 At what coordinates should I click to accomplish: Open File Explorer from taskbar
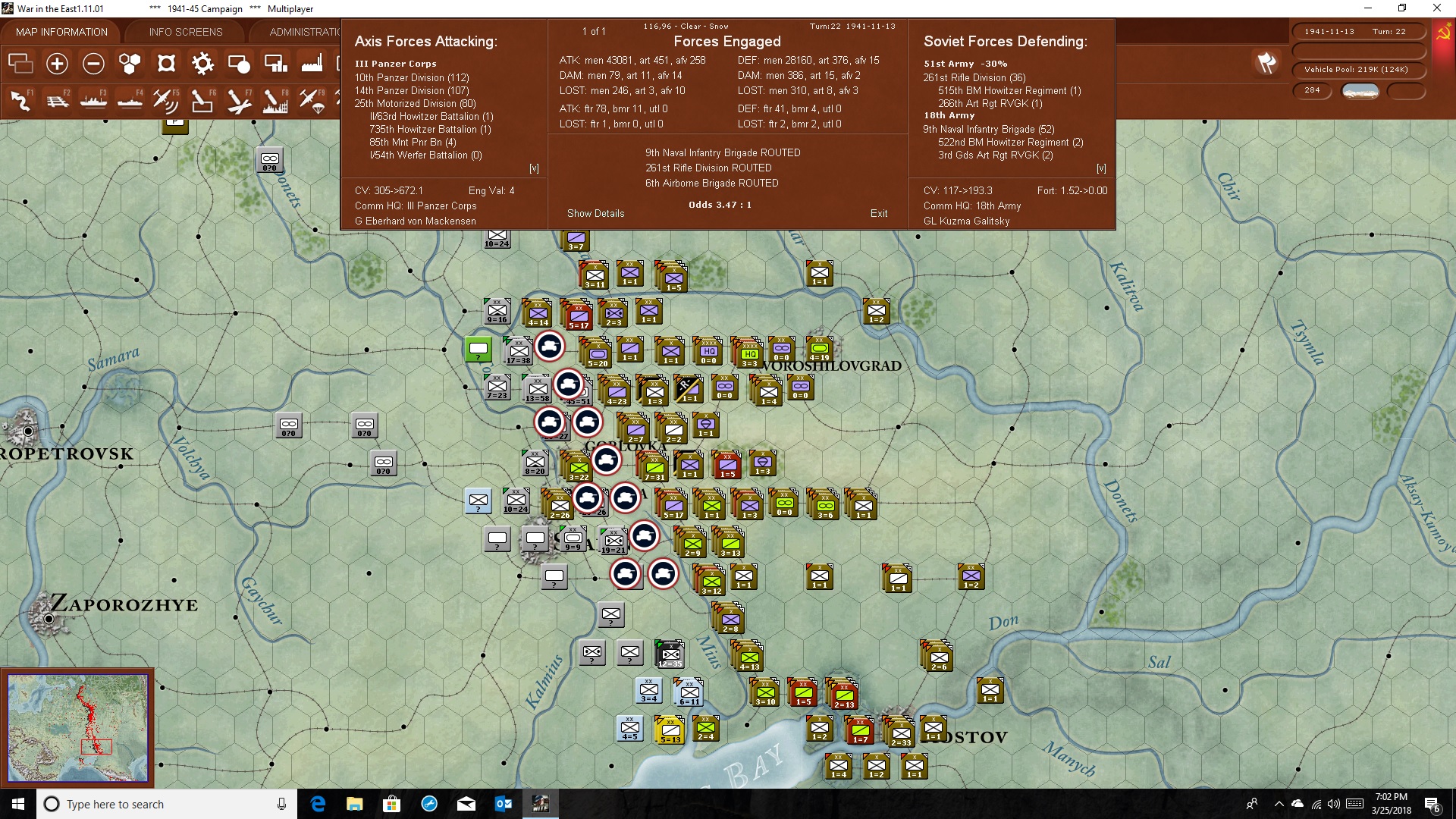[354, 804]
